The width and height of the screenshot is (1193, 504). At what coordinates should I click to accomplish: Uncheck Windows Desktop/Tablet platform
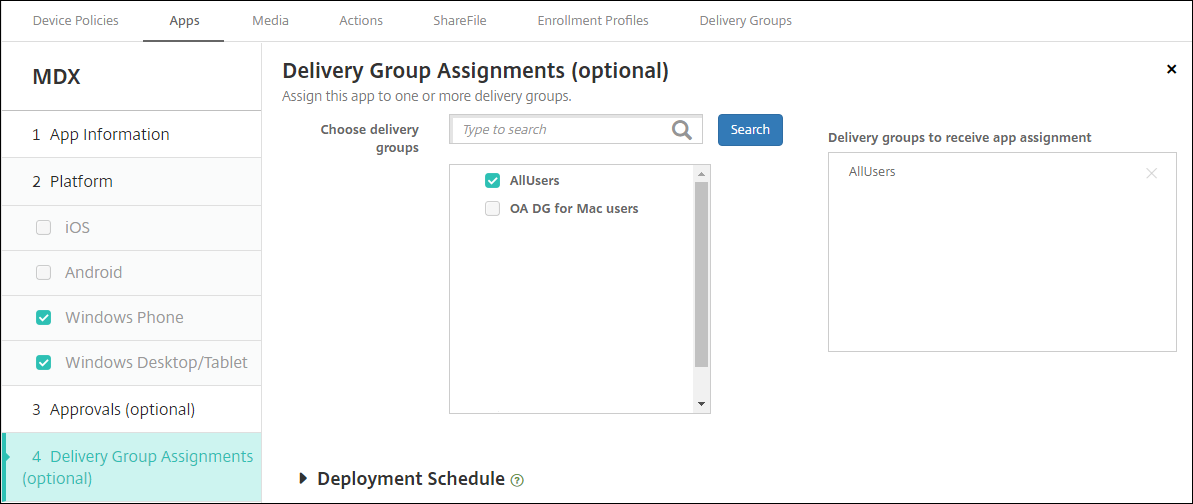click(43, 362)
